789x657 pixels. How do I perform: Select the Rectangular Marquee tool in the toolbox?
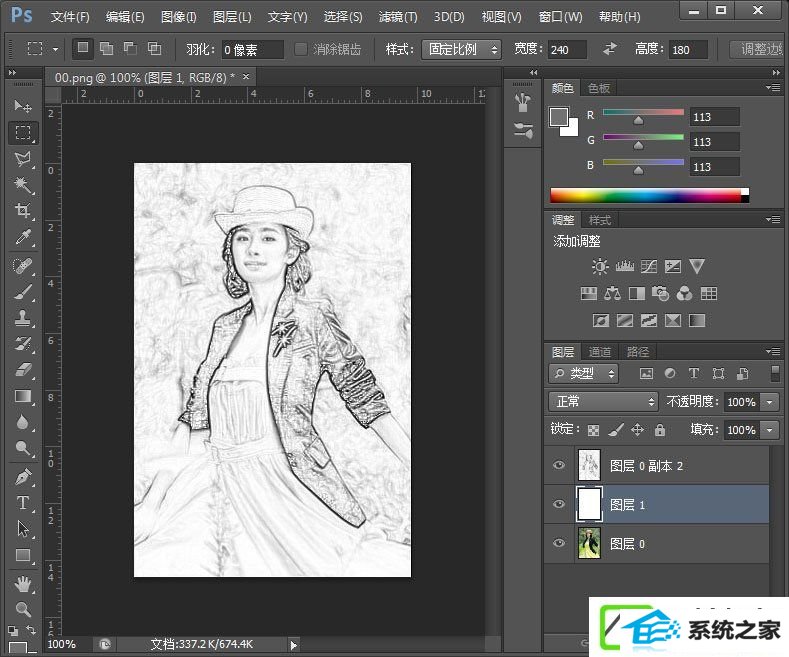23,132
